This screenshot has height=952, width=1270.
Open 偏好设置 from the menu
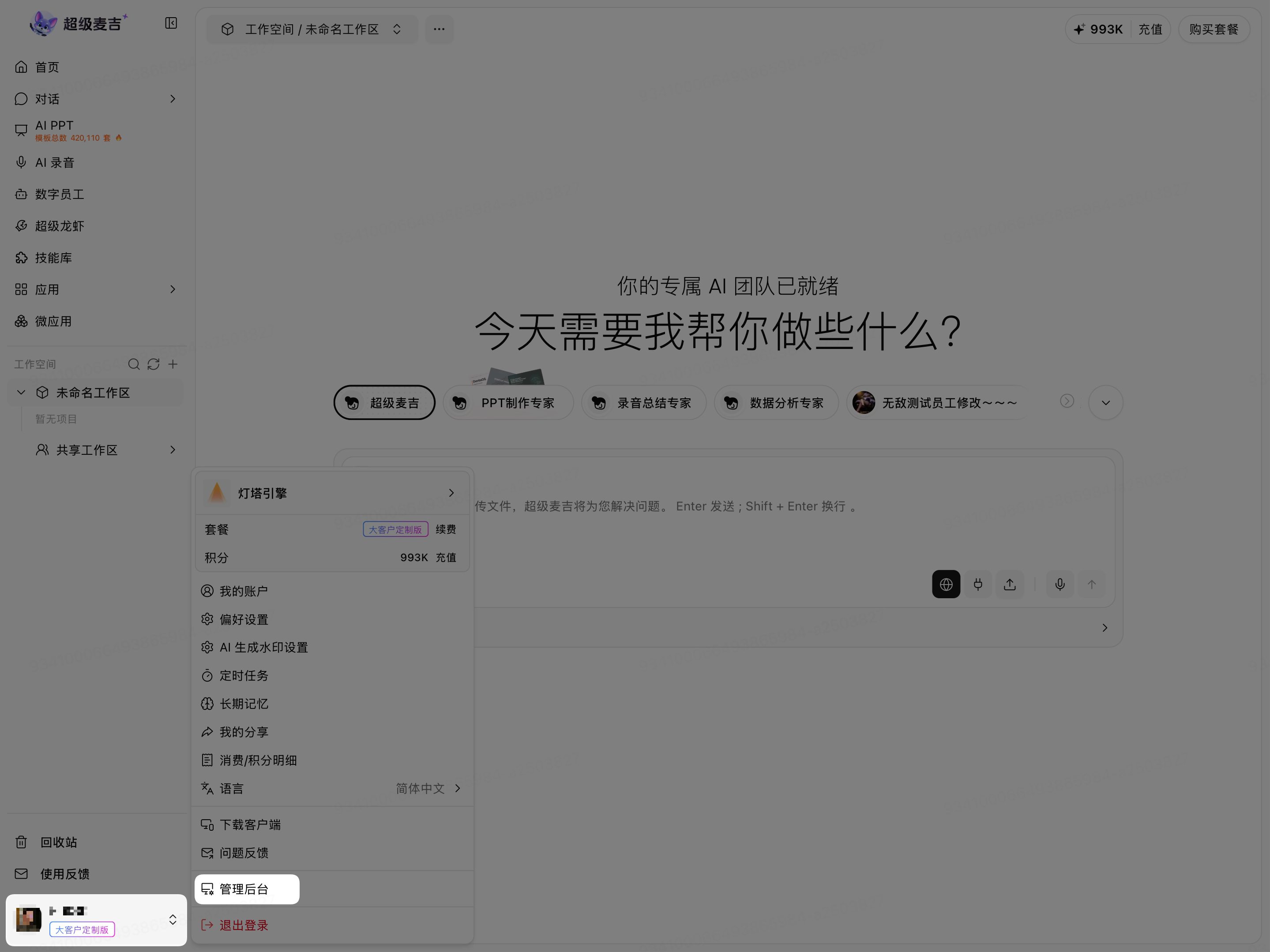pyautogui.click(x=332, y=619)
